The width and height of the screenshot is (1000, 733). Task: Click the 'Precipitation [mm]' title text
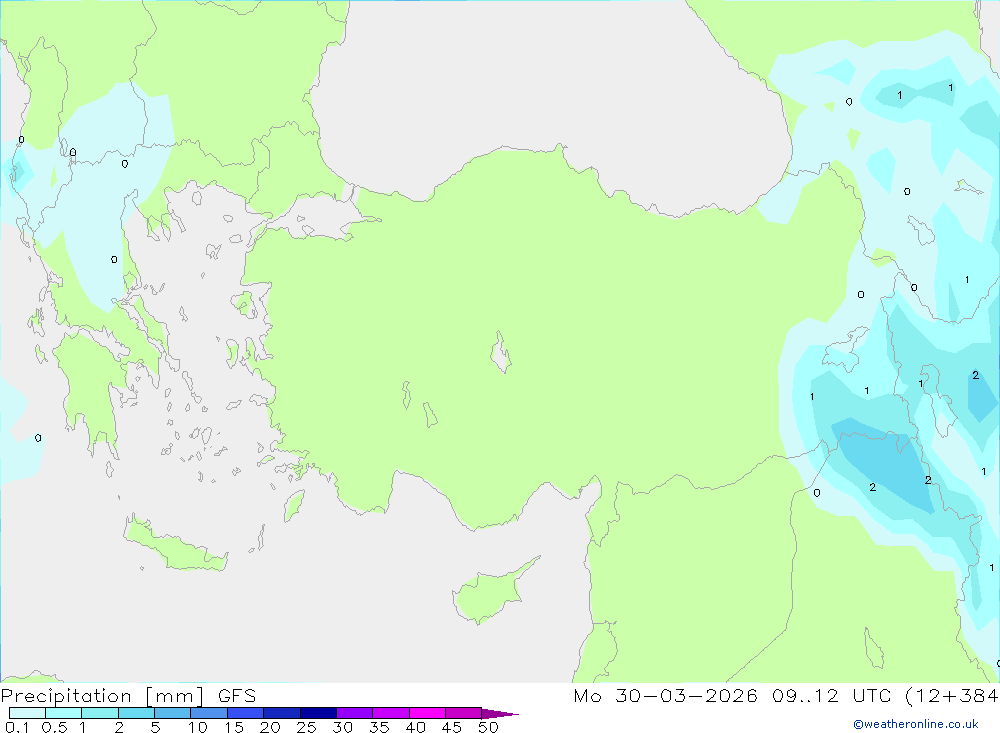(x=103, y=695)
